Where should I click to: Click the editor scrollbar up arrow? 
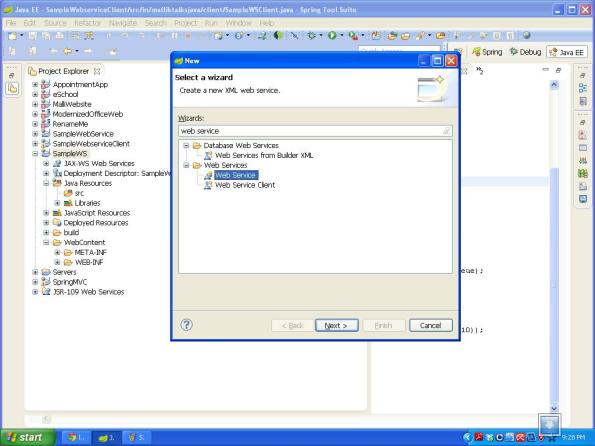point(554,85)
